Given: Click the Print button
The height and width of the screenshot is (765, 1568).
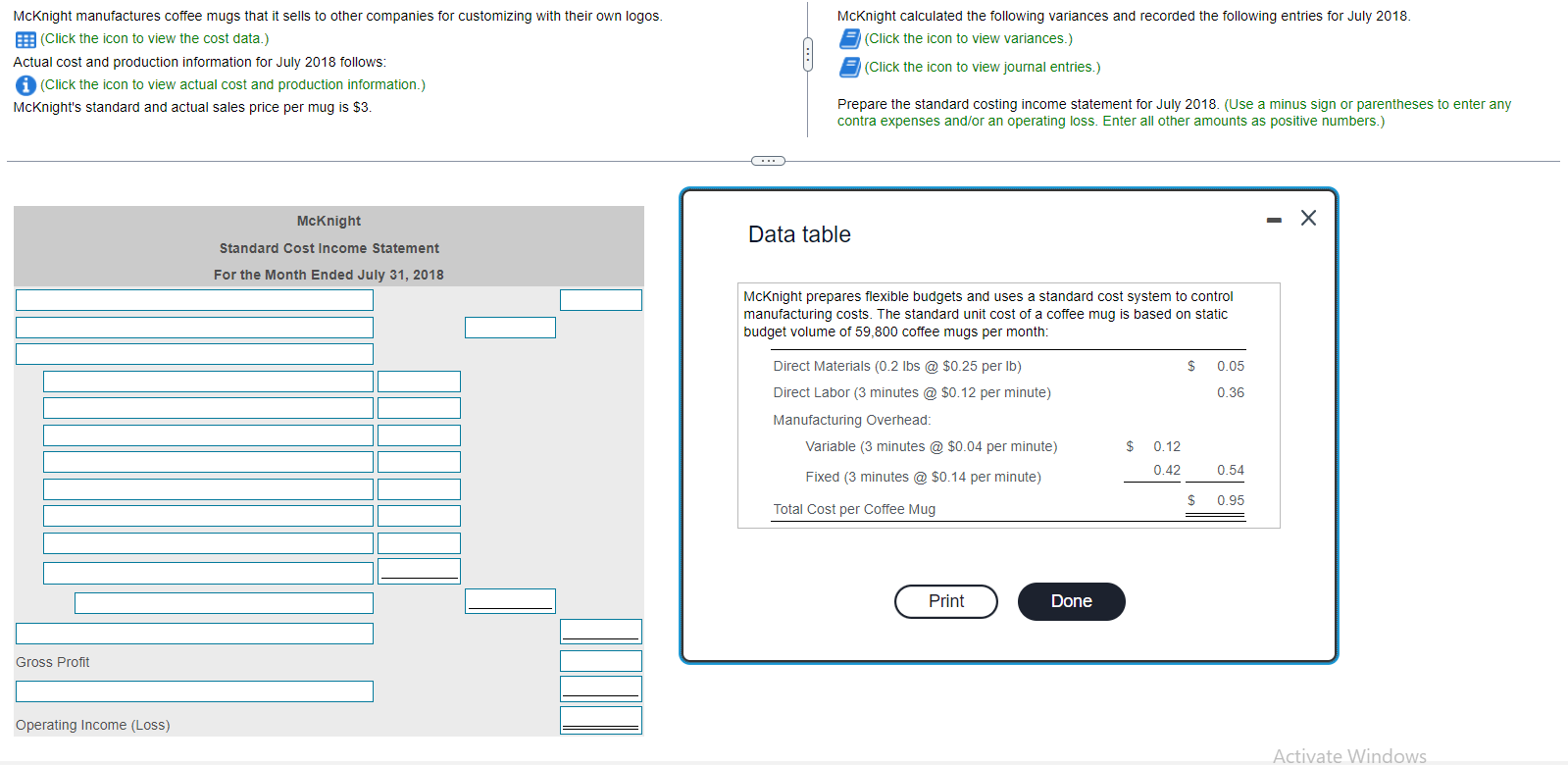Looking at the screenshot, I should [946, 601].
